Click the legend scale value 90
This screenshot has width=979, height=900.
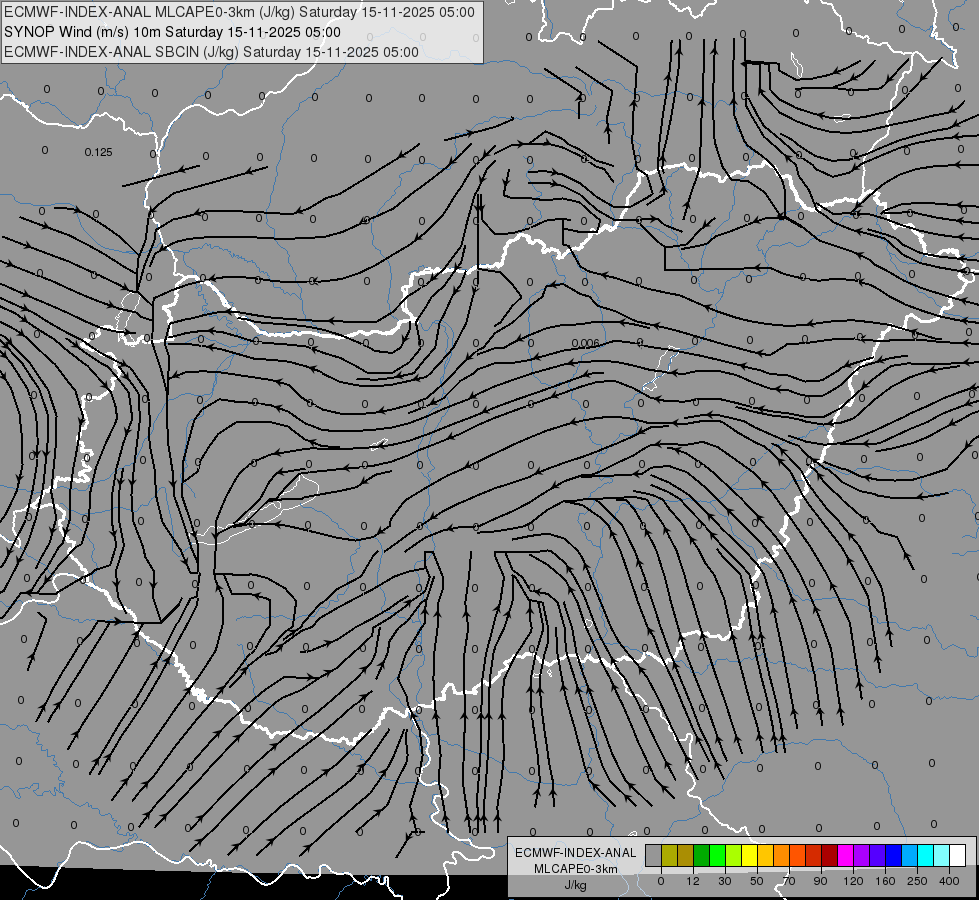[820, 881]
